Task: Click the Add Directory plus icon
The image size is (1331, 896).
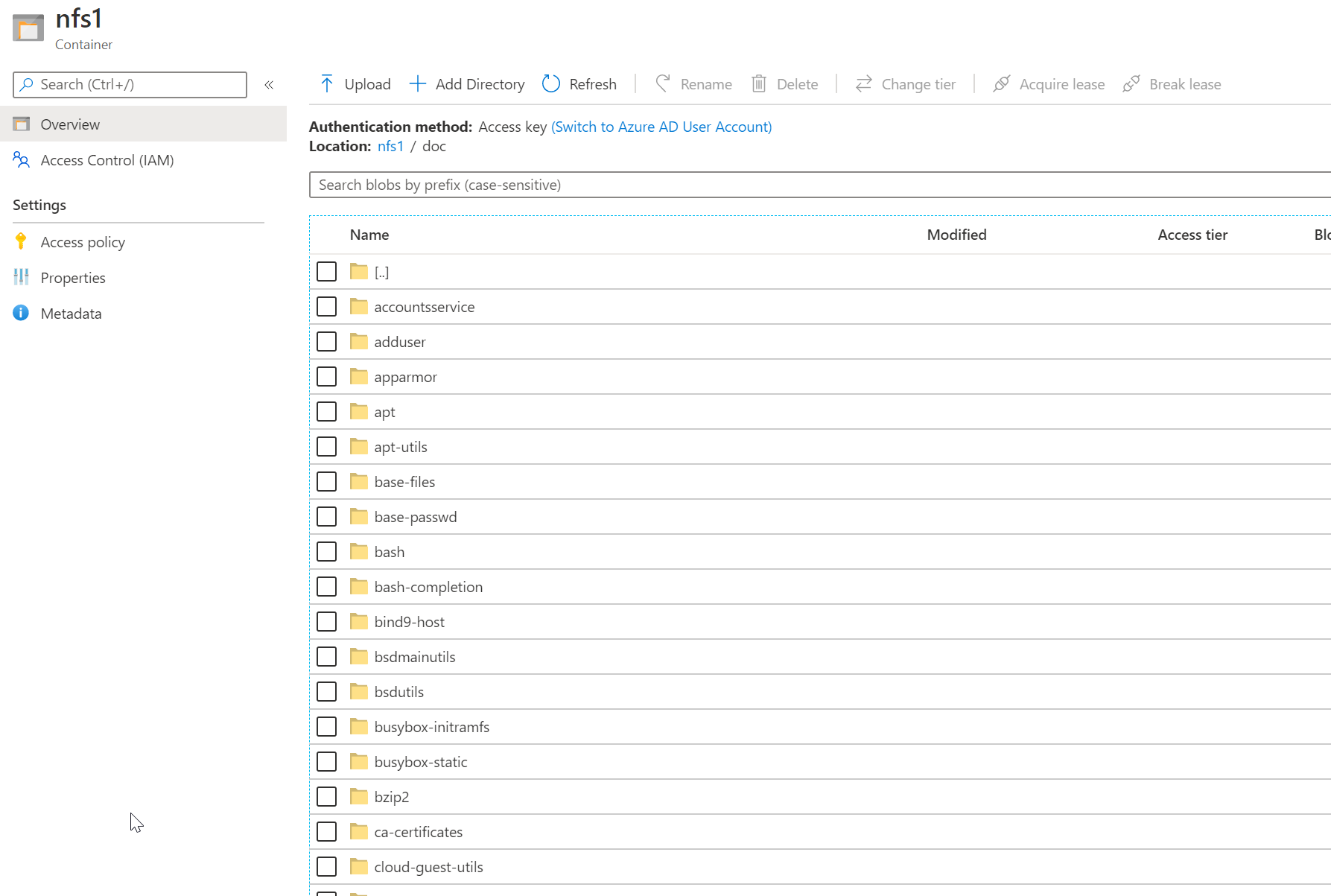Action: (x=418, y=84)
